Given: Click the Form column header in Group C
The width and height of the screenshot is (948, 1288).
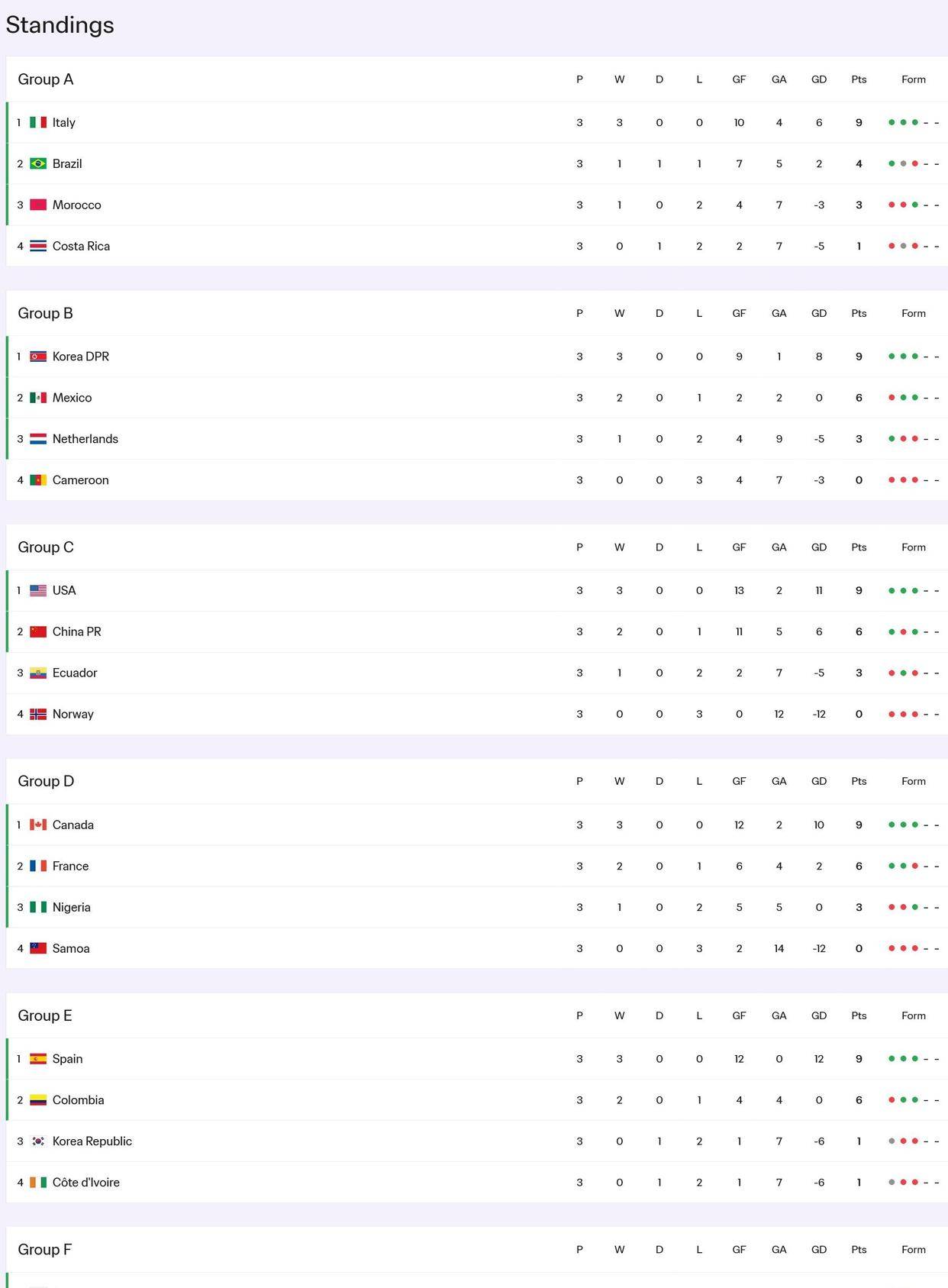Looking at the screenshot, I should click(x=913, y=547).
